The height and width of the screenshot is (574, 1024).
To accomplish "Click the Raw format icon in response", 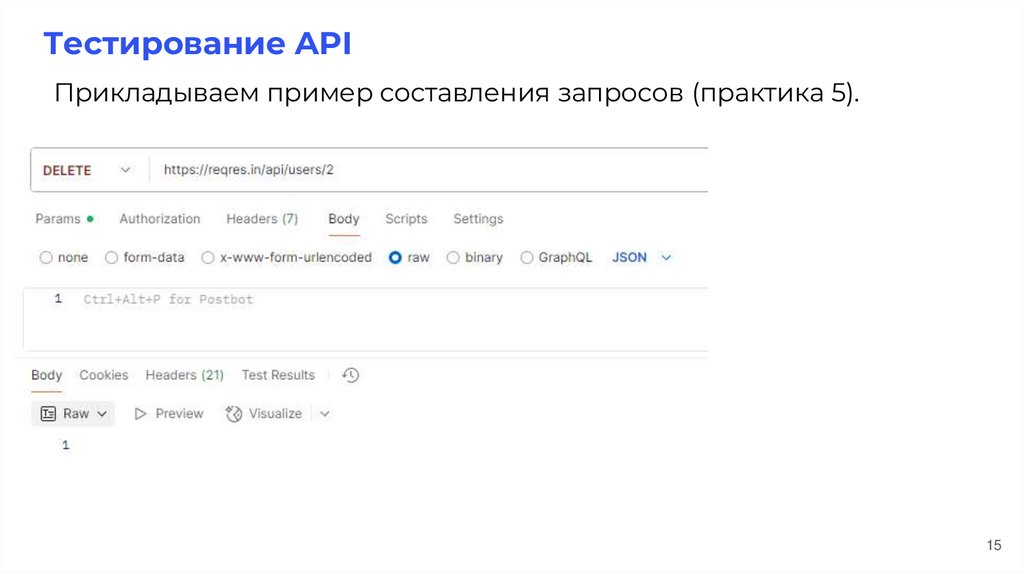I will coord(48,413).
